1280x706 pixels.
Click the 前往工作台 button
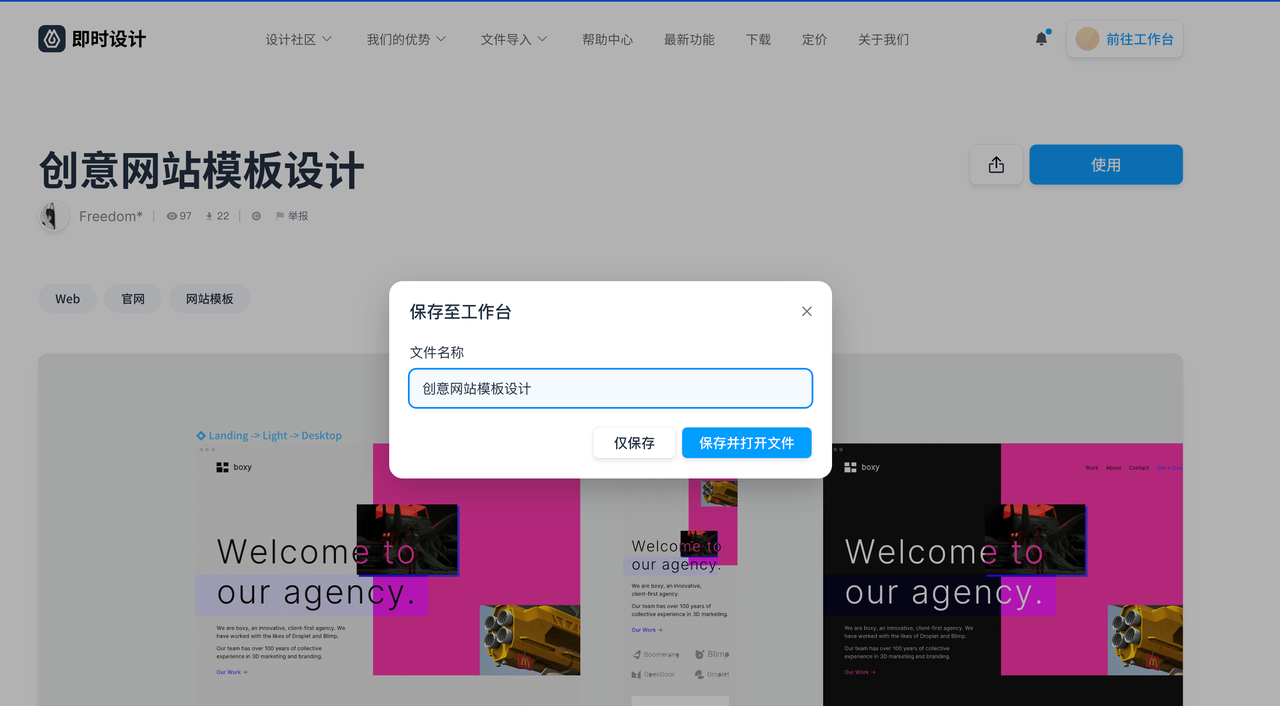click(1125, 39)
